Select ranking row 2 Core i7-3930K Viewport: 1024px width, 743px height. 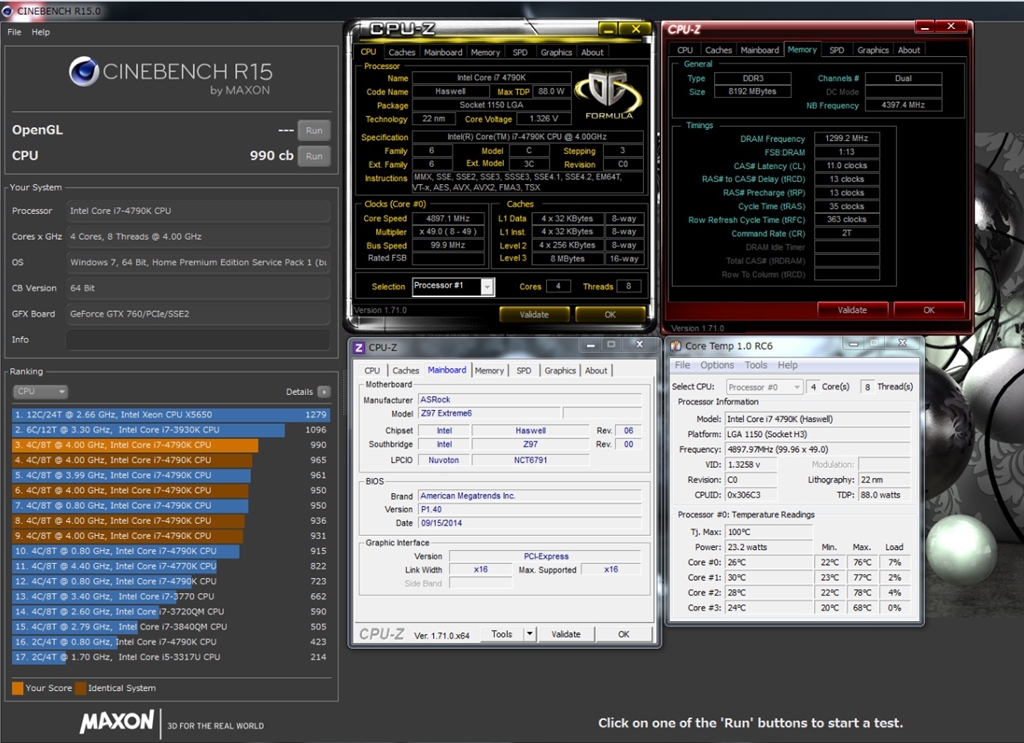pyautogui.click(x=170, y=430)
